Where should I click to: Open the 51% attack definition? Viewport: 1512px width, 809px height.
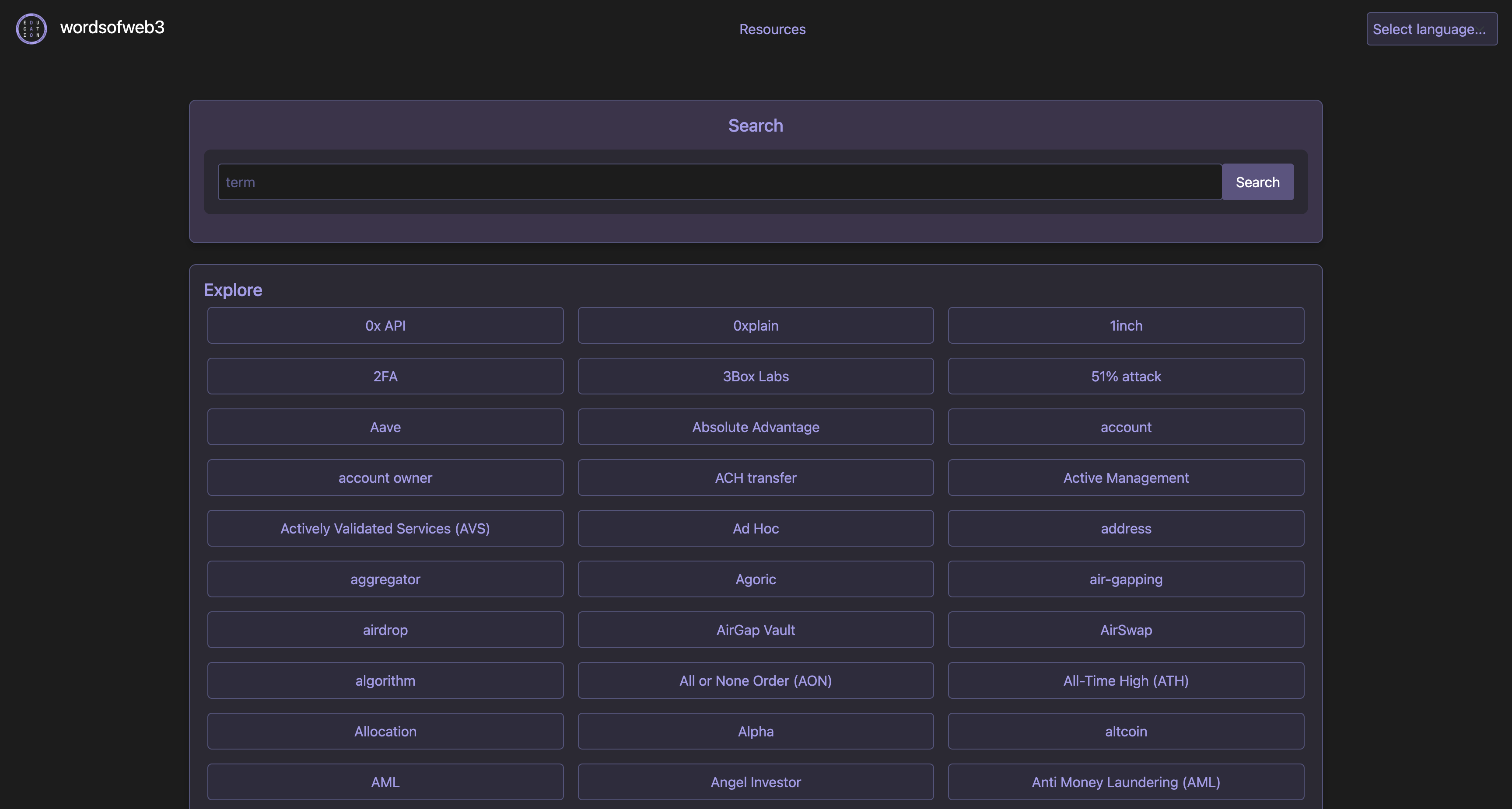pyautogui.click(x=1125, y=376)
